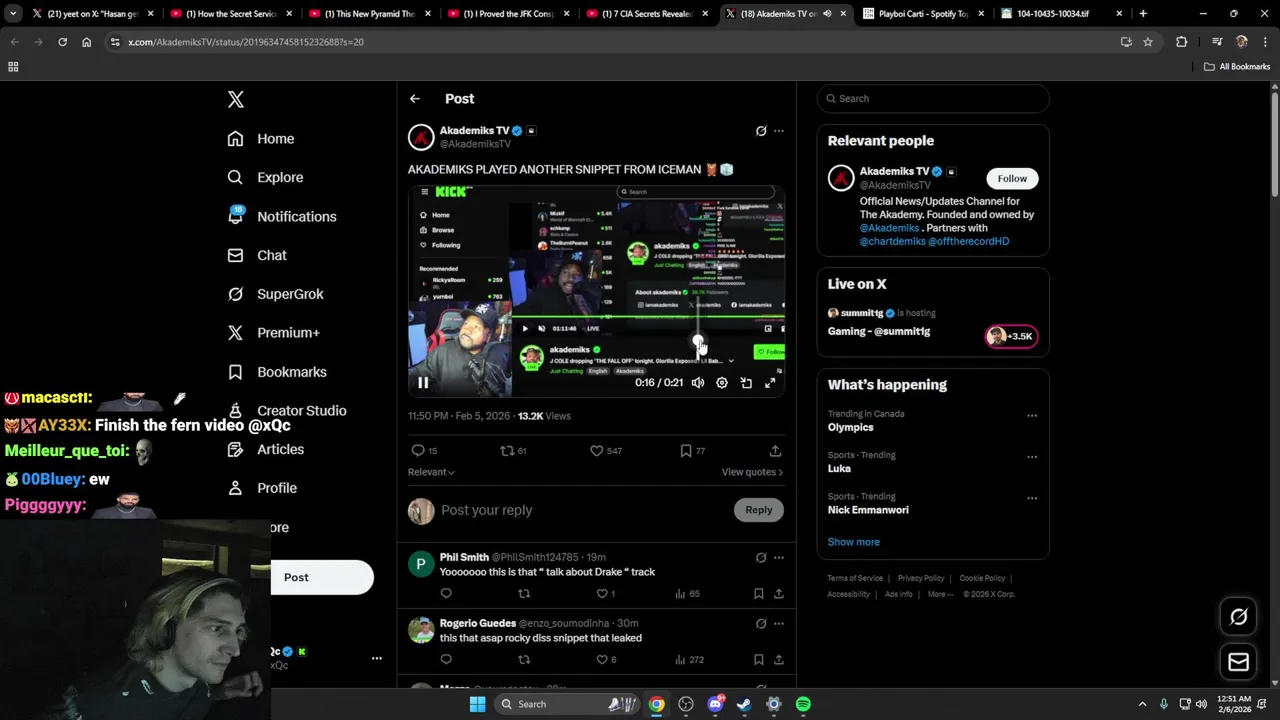Follow Akademiks TV in Relevant people
Screen dimensions: 1280x720
coord(1012,178)
